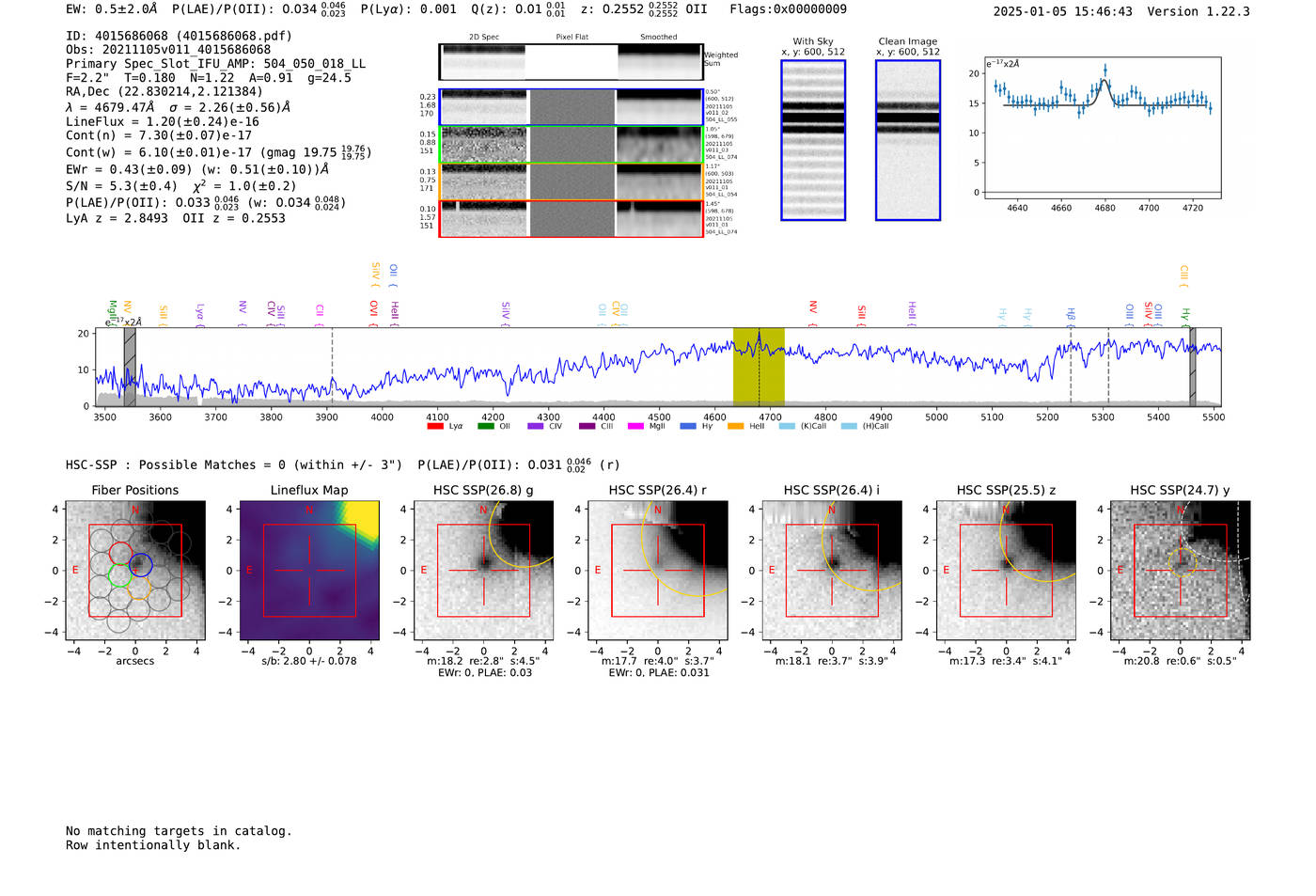Open the HSC SSP(25.5) z cutout
Image resolution: width=1316 pixels, height=896 pixels.
click(1006, 570)
